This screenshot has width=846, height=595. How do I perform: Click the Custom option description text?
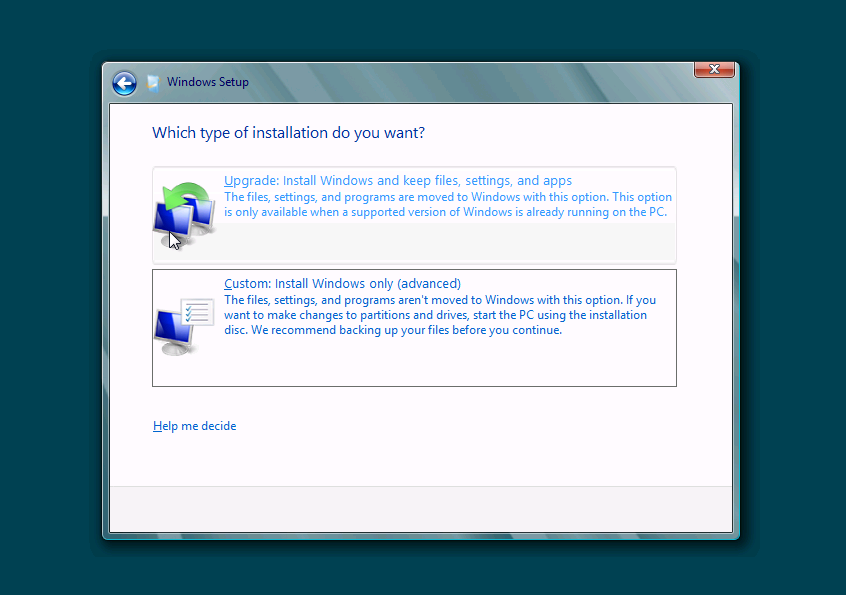coord(440,315)
